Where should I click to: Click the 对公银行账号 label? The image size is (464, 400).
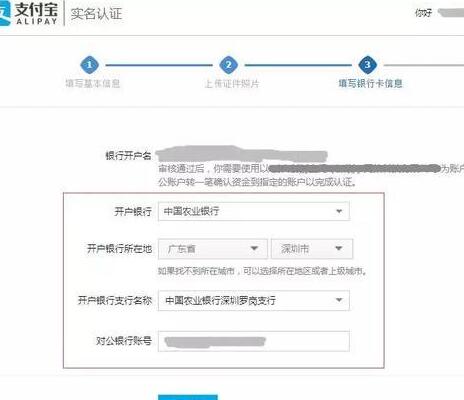pyautogui.click(x=124, y=341)
